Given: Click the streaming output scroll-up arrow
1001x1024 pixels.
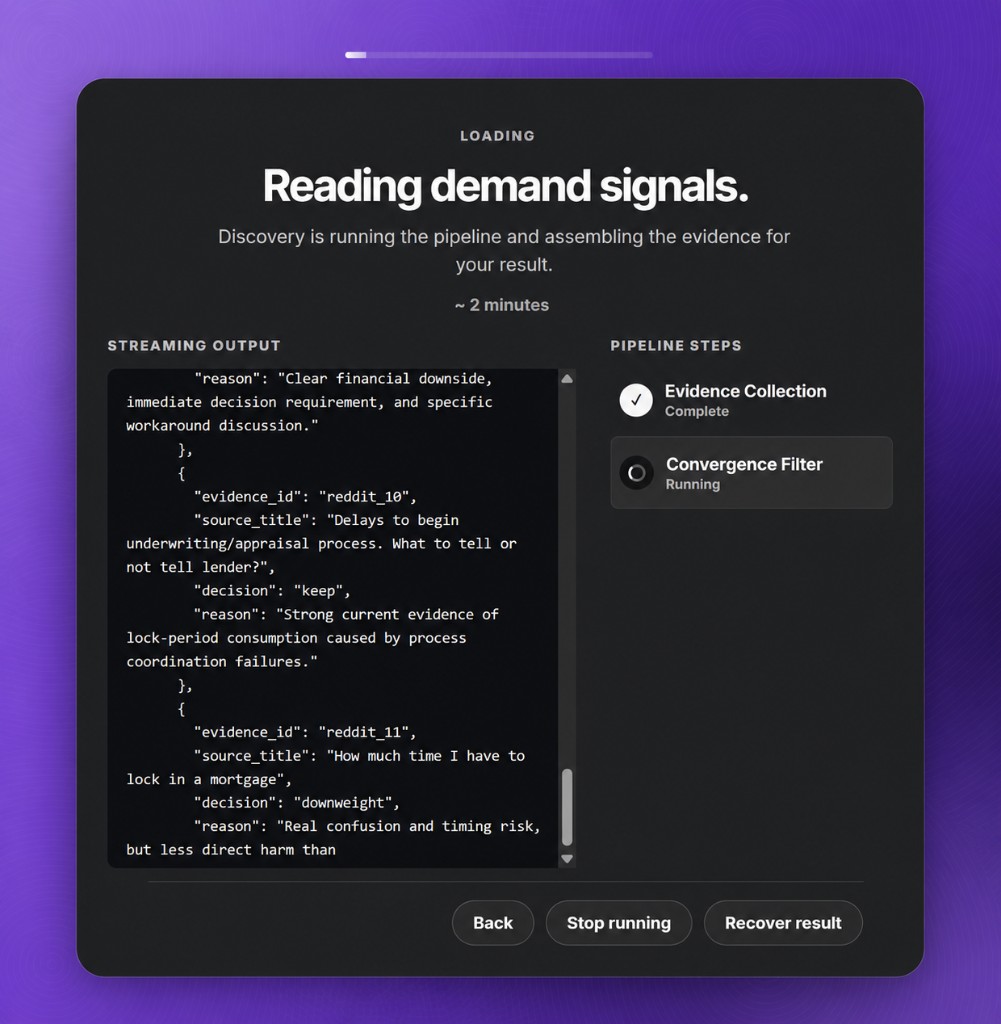Looking at the screenshot, I should coord(567,379).
